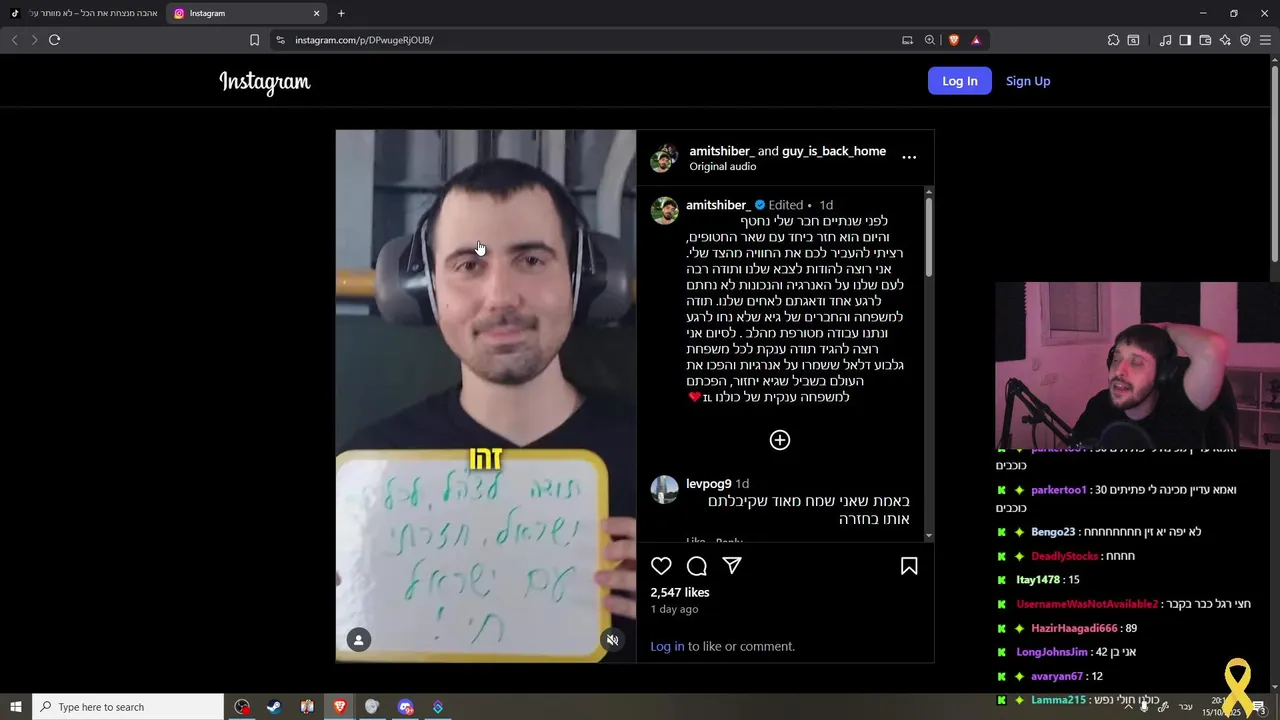Viewport: 1280px width, 720px height.
Task: Reload the page
Action: [54, 40]
